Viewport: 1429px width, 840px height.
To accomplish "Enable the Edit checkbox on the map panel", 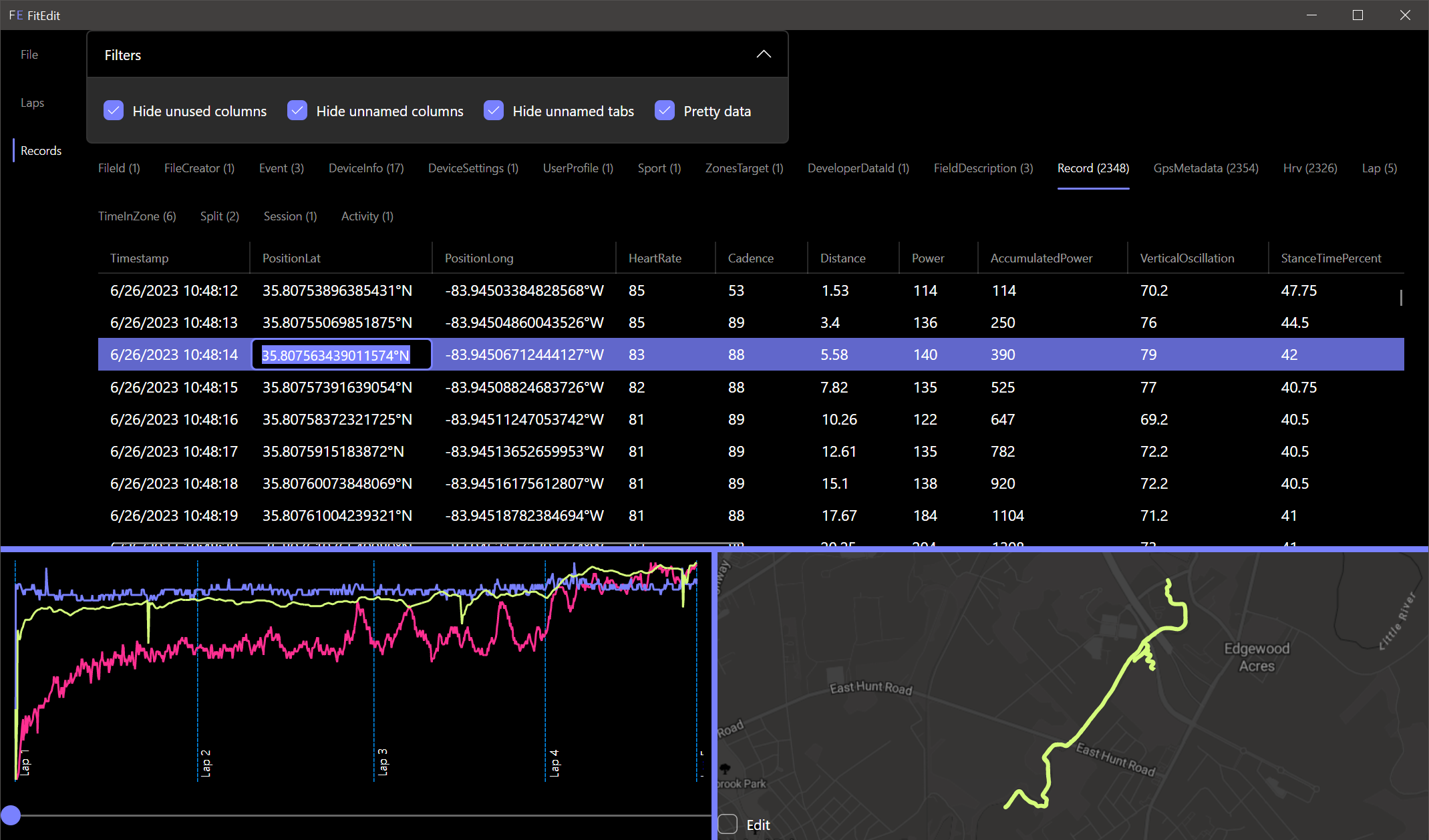I will coord(727,825).
